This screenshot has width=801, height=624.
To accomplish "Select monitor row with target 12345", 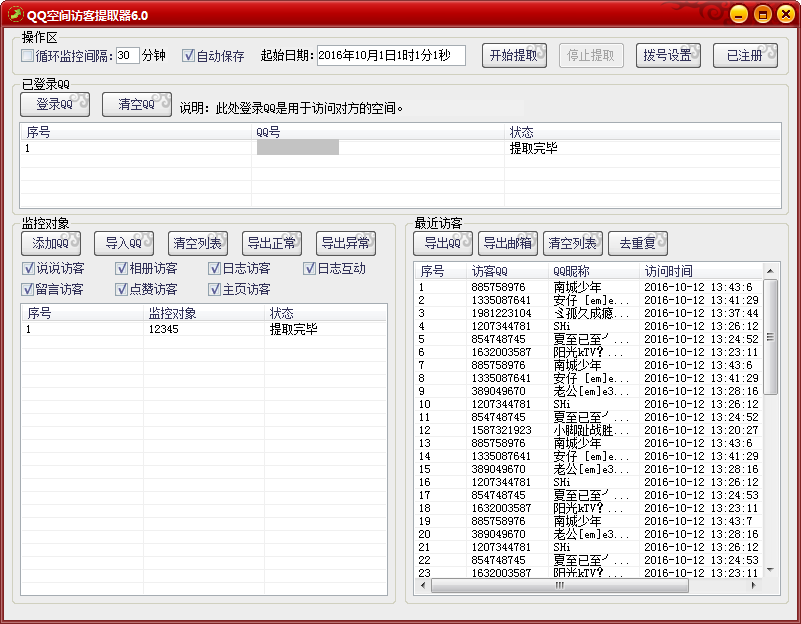I will point(164,329).
